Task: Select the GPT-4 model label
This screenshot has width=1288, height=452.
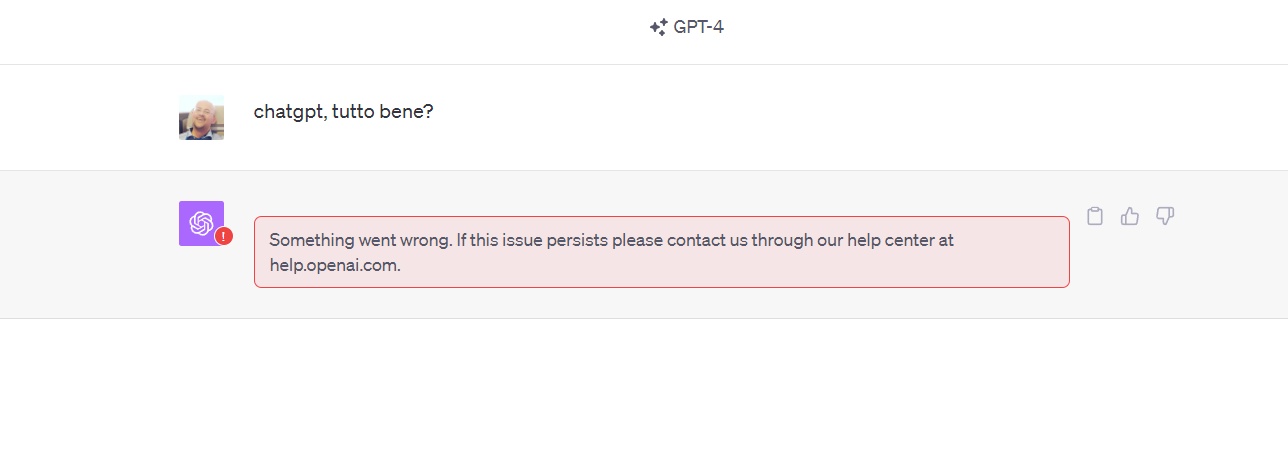Action: [698, 28]
